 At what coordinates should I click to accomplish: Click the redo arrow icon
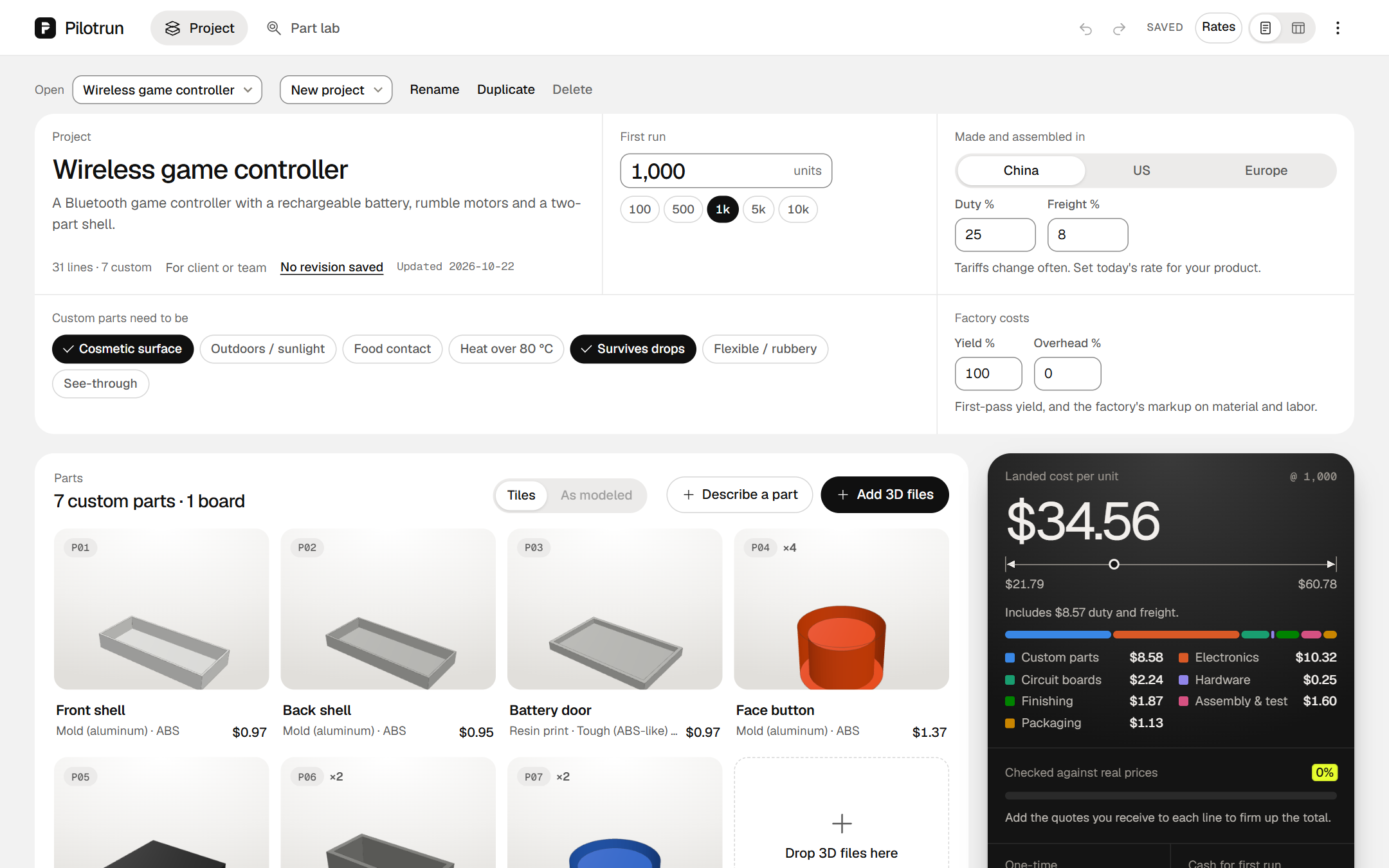1119,28
